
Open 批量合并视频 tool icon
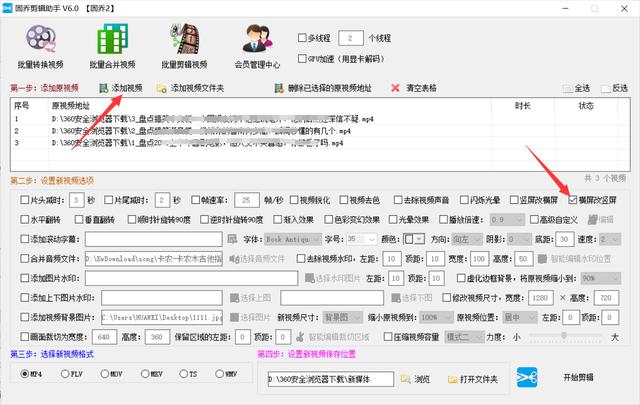pos(112,39)
